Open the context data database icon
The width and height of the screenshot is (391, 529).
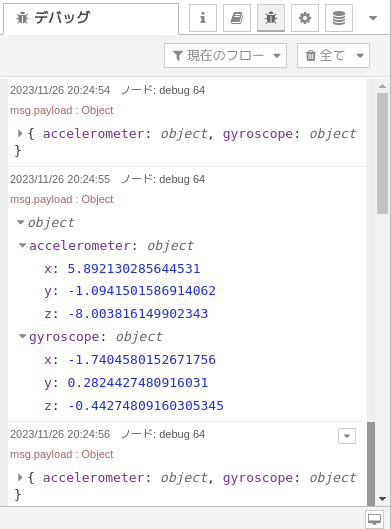click(339, 18)
